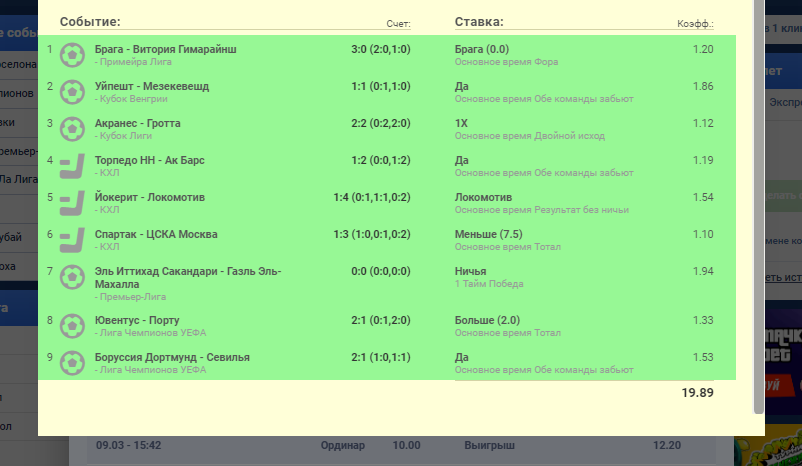
Task: Click the Кубок Венгрии league label
Action: pyautogui.click(x=131, y=99)
